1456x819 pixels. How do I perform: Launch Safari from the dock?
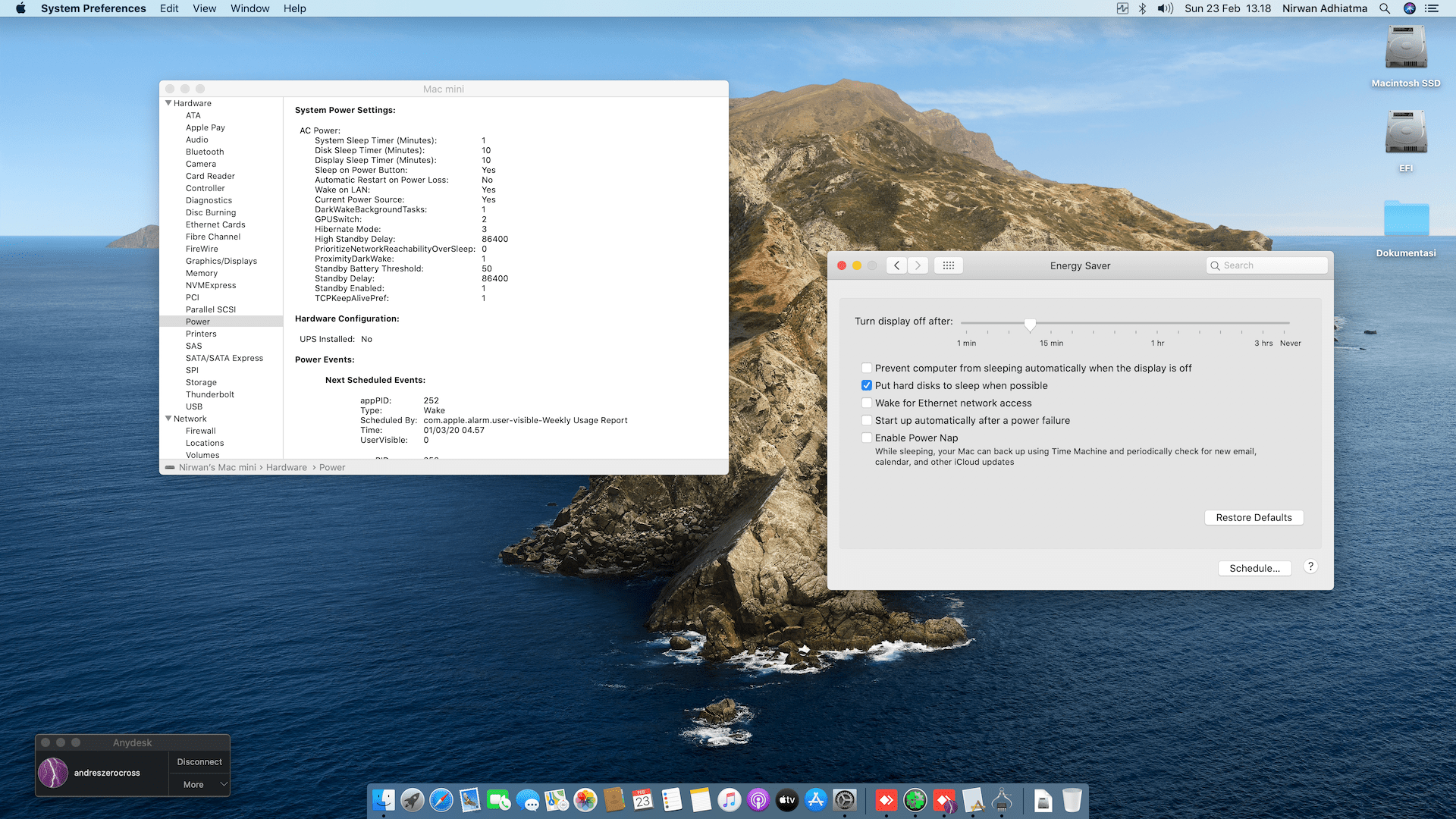[441, 800]
